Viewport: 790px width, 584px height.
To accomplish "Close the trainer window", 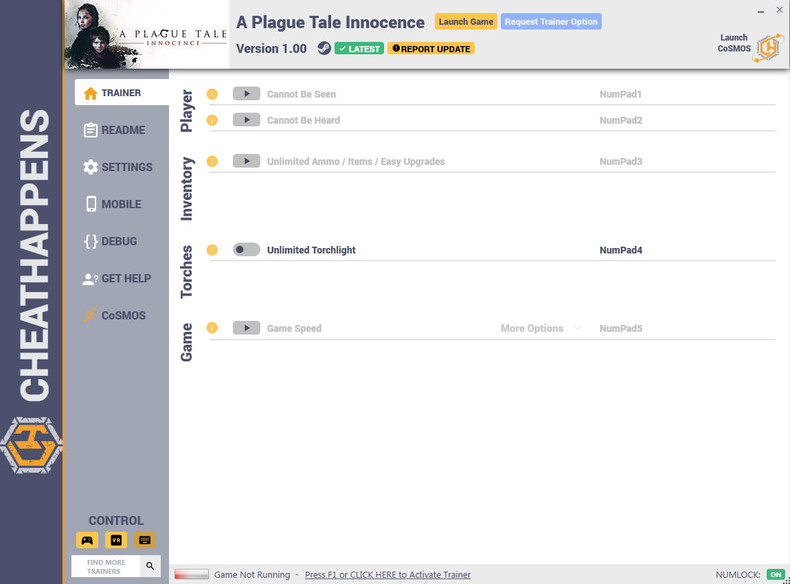I will click(779, 10).
